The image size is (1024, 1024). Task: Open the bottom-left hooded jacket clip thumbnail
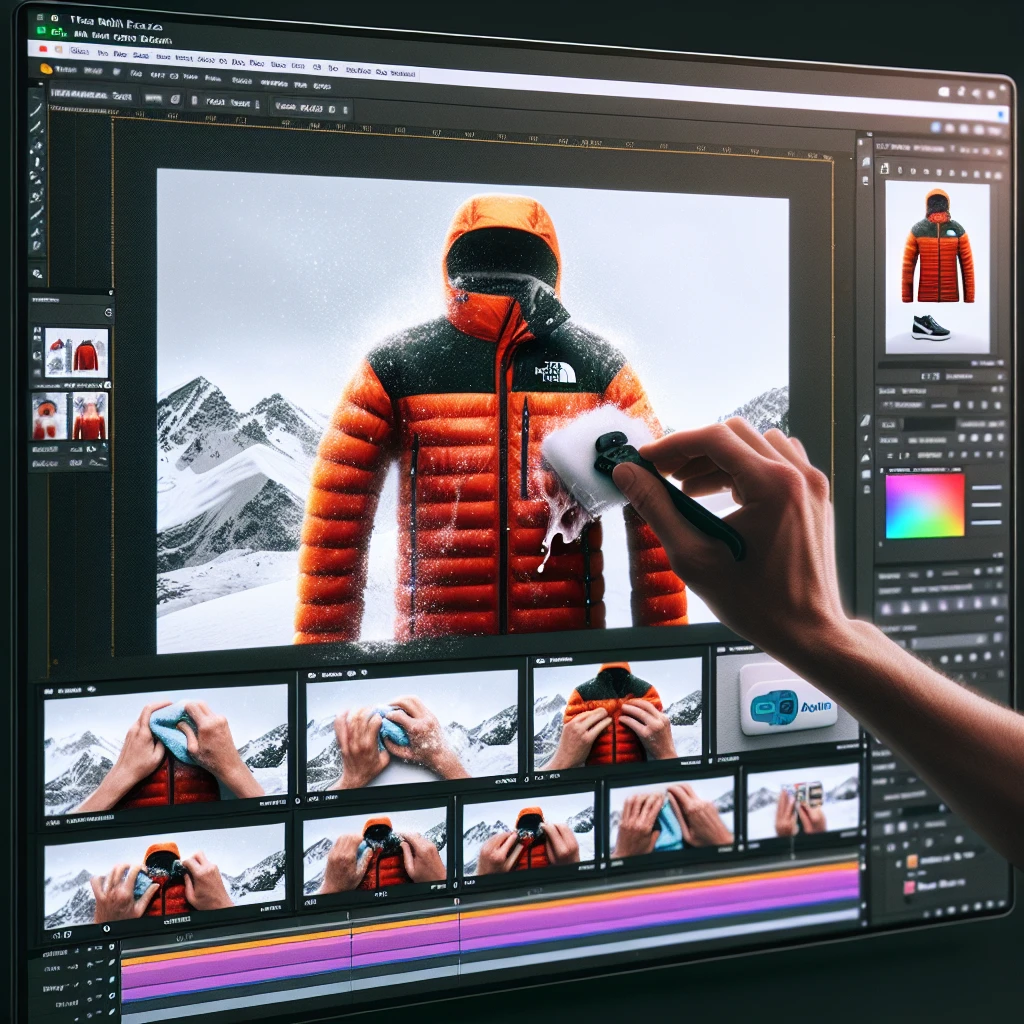click(165, 876)
